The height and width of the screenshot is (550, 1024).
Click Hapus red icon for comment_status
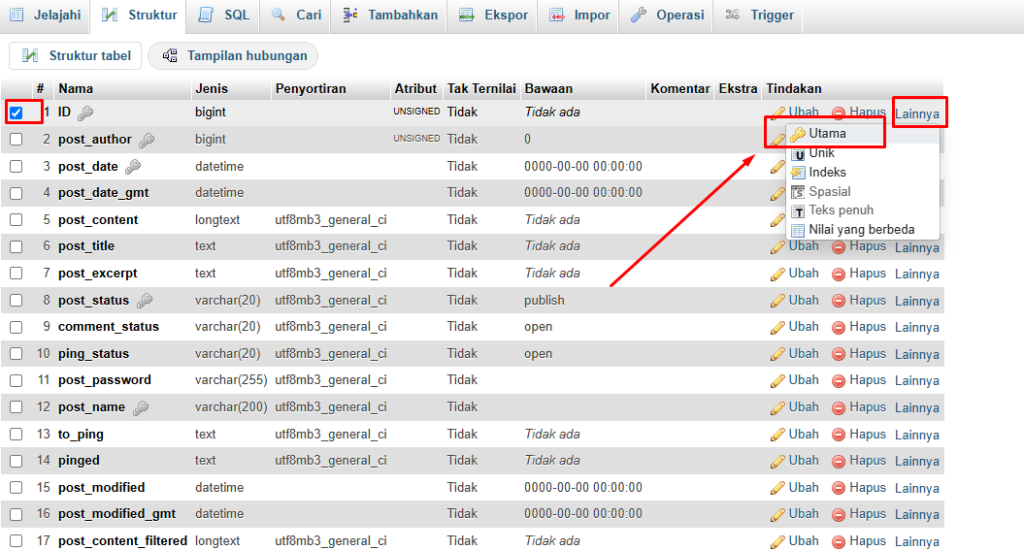839,328
